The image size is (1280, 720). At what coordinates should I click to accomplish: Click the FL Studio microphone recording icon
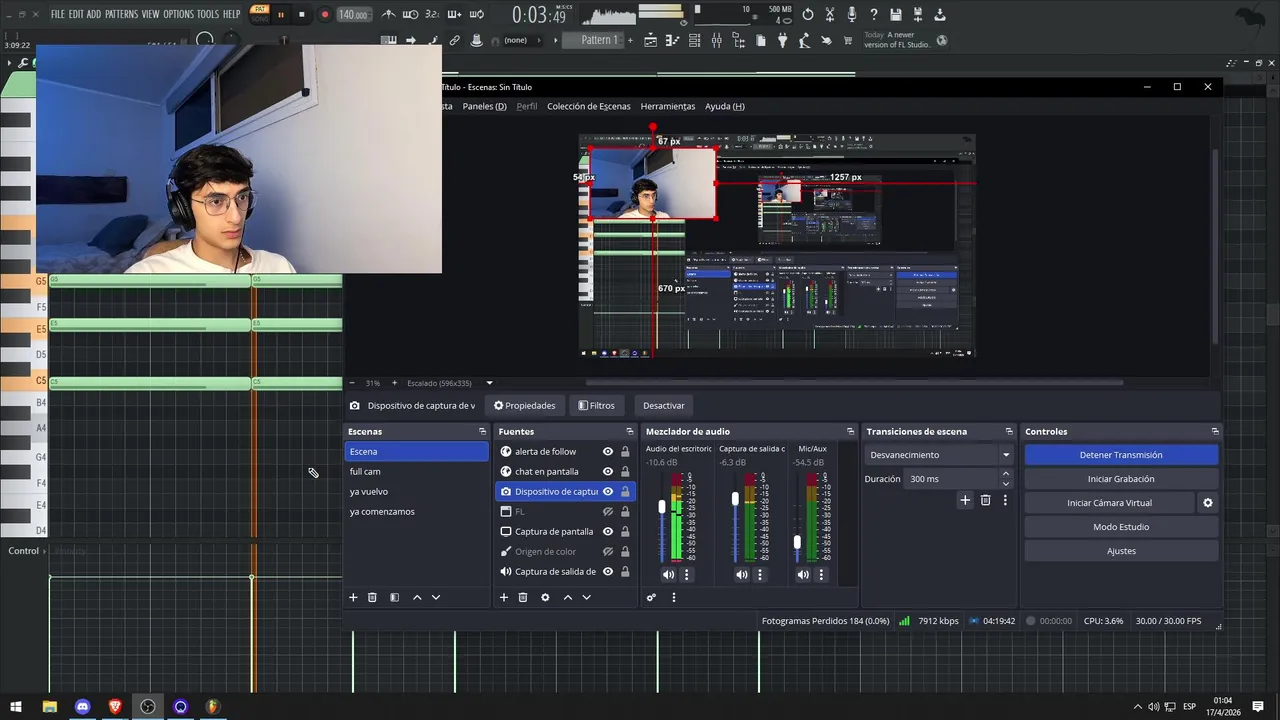(851, 14)
